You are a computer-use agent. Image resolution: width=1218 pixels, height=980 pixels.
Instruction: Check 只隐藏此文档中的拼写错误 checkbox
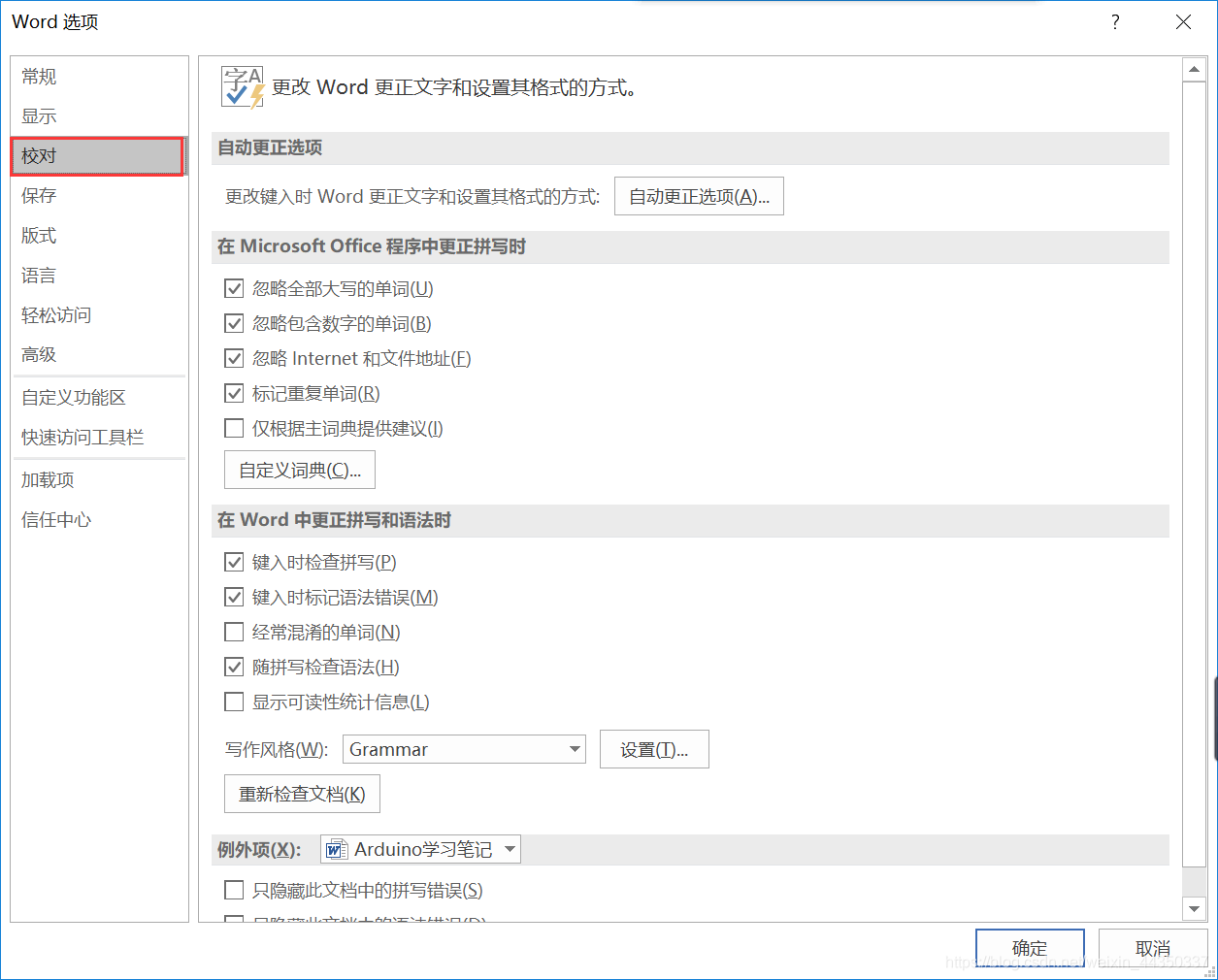[x=234, y=891]
